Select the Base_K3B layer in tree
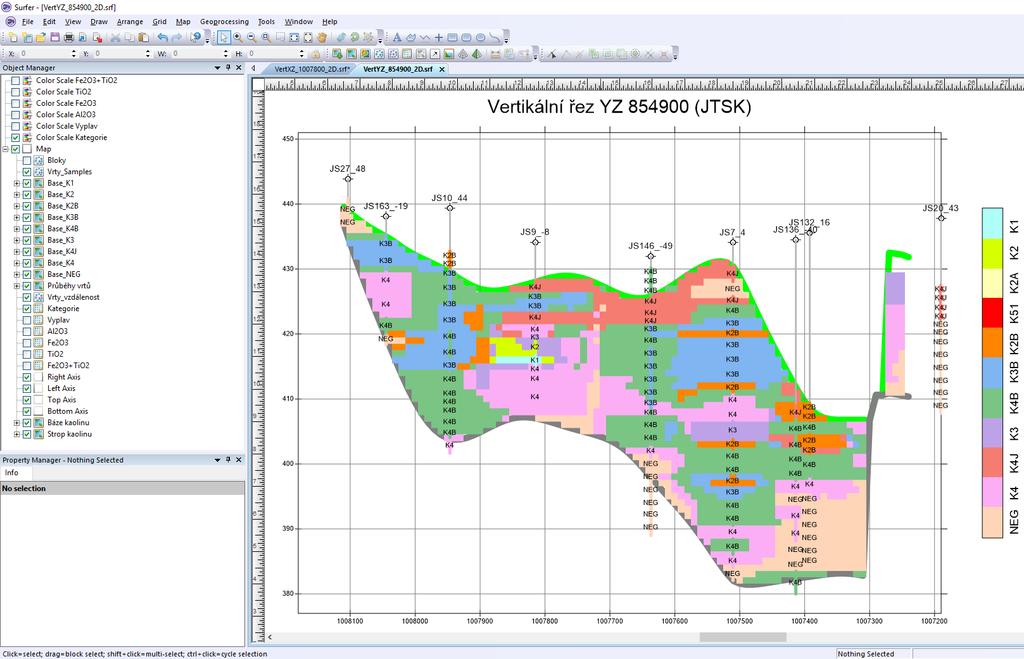The height and width of the screenshot is (659, 1024). (63, 217)
